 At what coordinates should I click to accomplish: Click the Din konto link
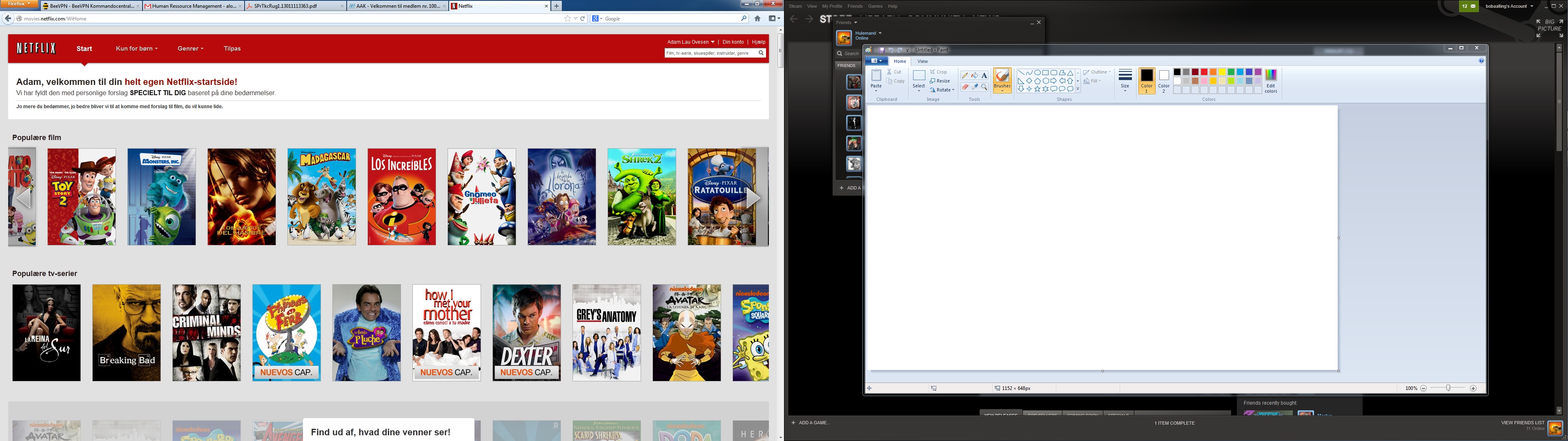(733, 42)
